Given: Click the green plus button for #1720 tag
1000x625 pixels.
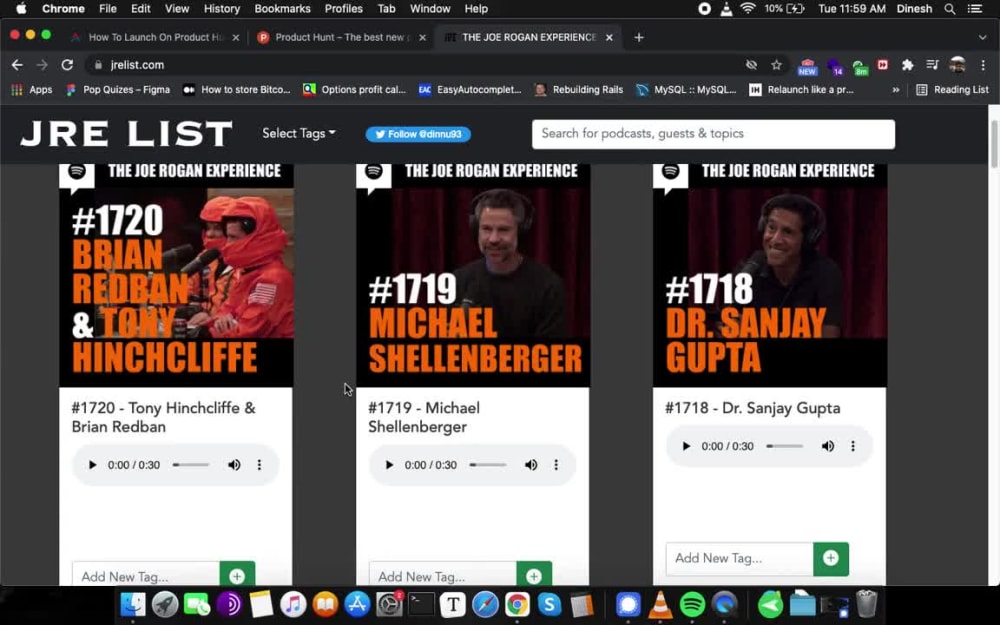Looking at the screenshot, I should tap(237, 575).
